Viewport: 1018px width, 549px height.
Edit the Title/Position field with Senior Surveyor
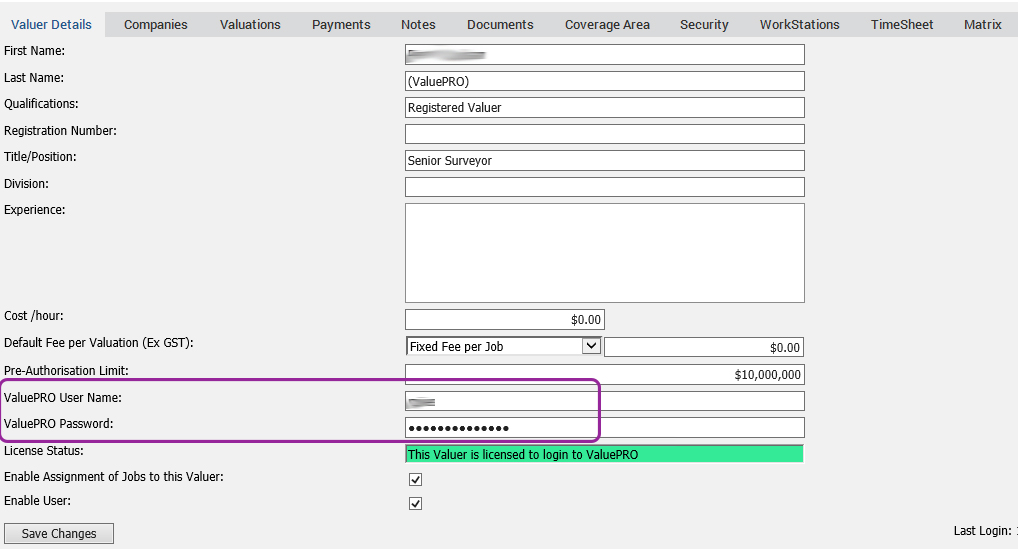coord(604,160)
